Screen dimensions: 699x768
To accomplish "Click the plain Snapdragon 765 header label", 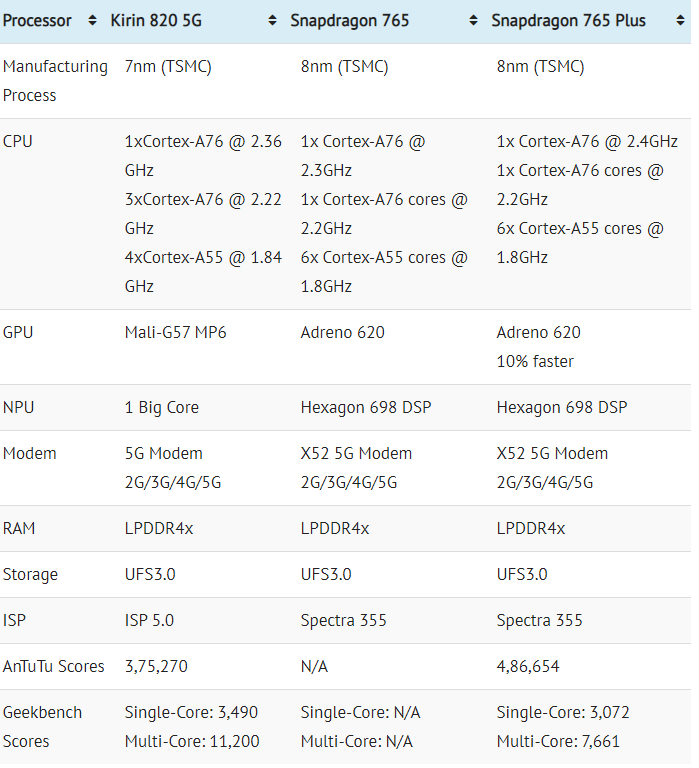I will coord(349,21).
